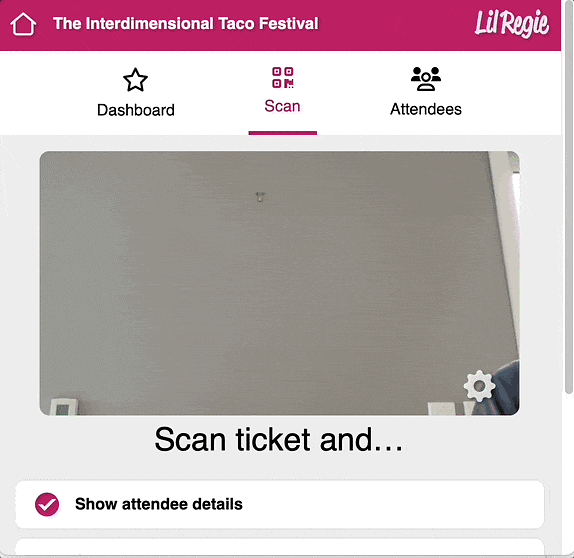Click the Dashboard star icon
This screenshot has width=574, height=558.
point(135,80)
